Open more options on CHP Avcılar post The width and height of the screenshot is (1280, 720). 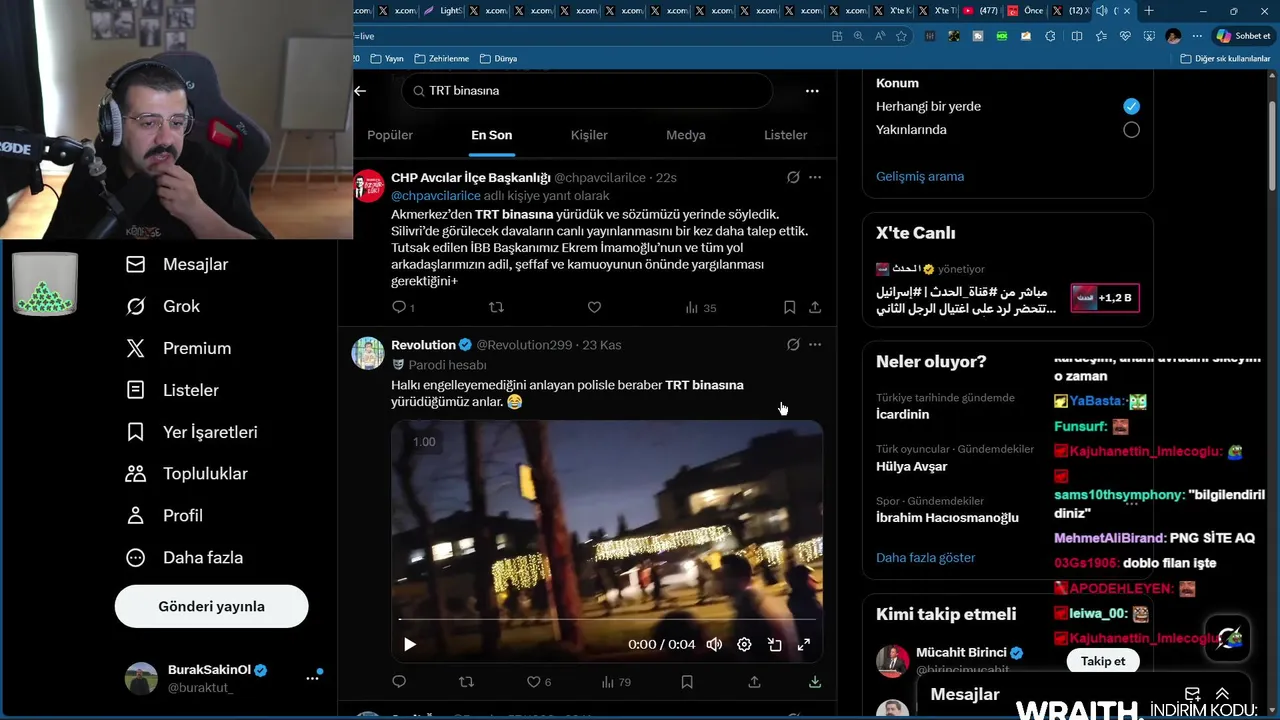click(815, 177)
